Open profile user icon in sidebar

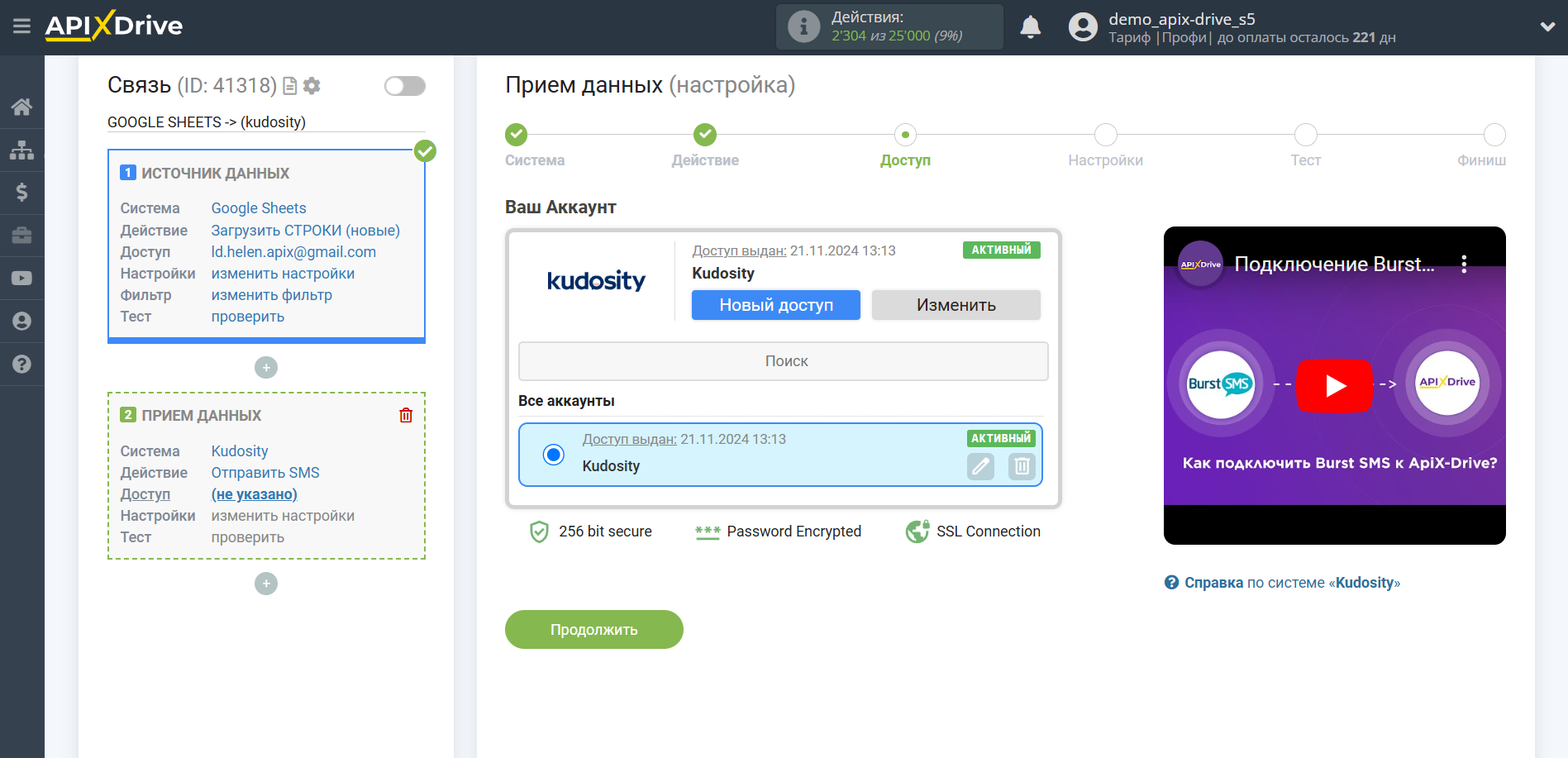click(21, 322)
